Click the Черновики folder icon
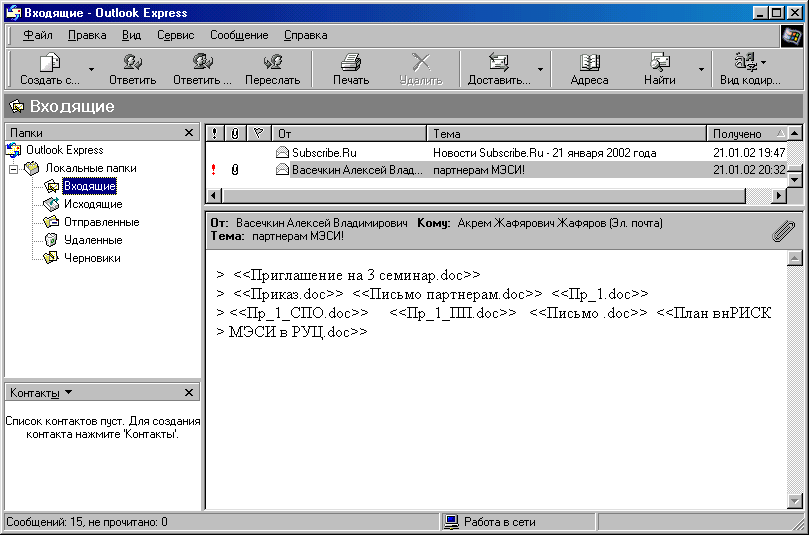This screenshot has width=809, height=535. pyautogui.click(x=51, y=258)
